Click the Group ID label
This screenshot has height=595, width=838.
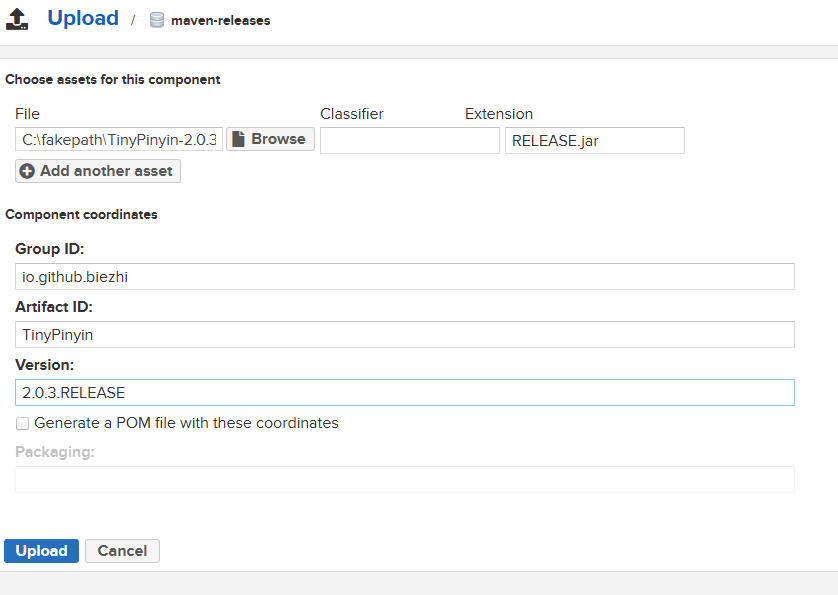click(49, 249)
